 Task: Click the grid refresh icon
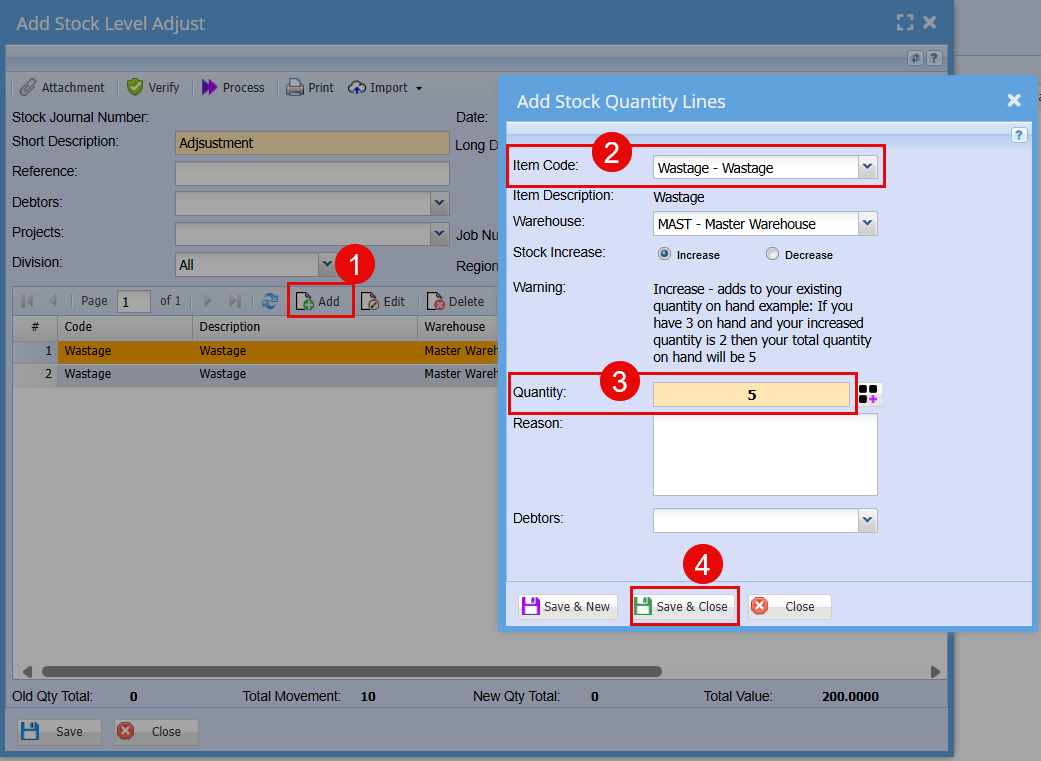coord(270,301)
